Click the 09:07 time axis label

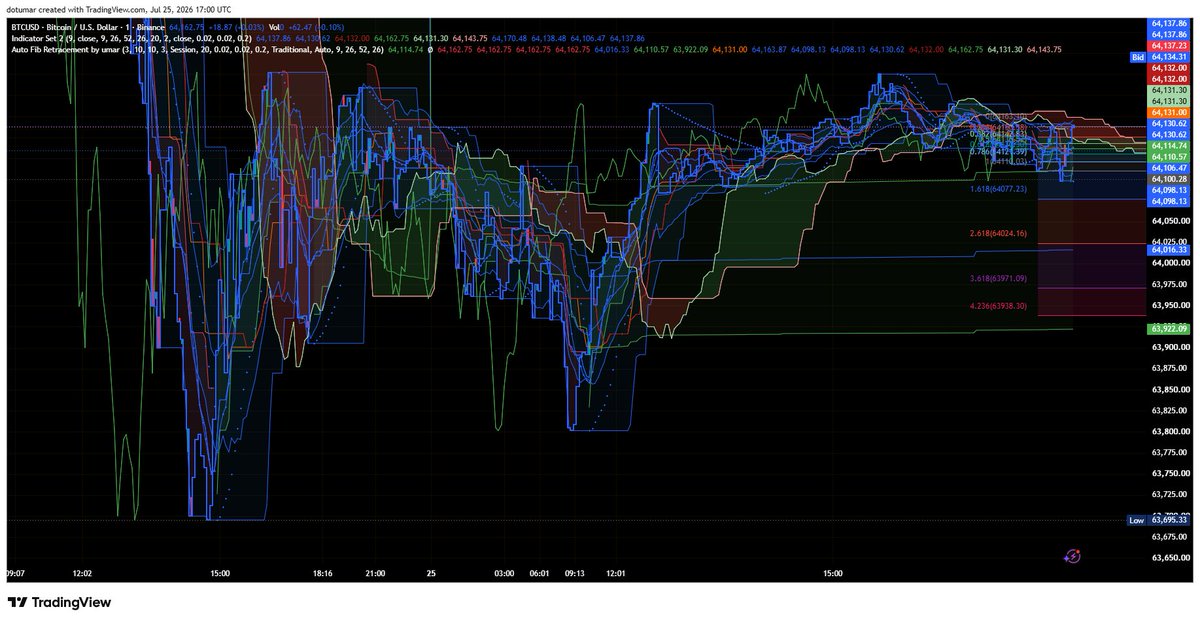pyautogui.click(x=14, y=574)
